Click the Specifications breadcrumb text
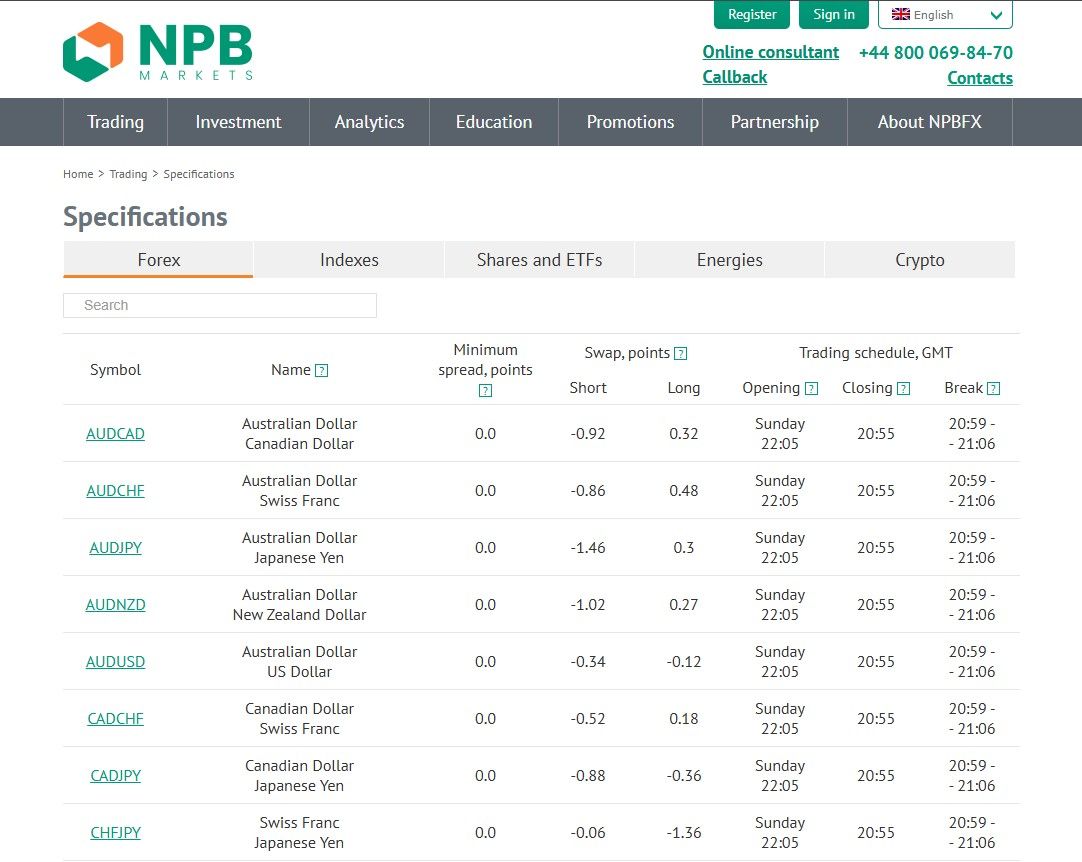The image size is (1082, 862). (199, 174)
